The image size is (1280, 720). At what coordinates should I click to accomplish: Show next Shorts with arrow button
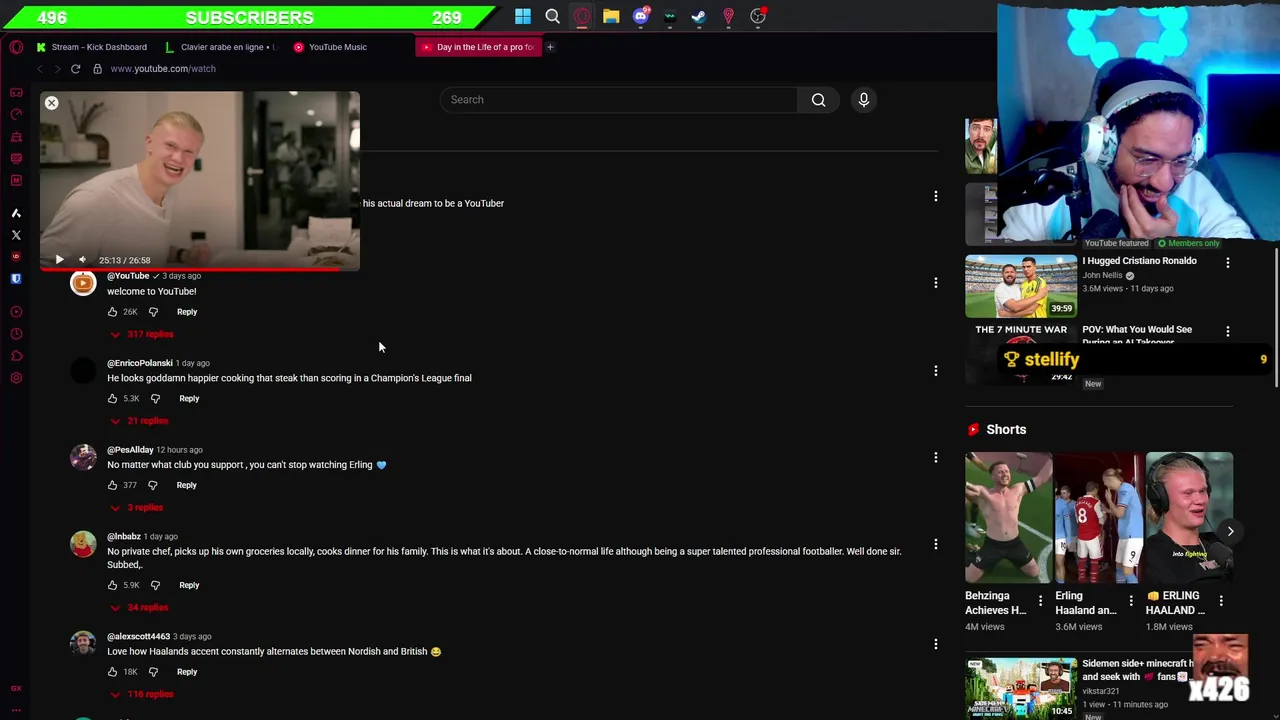pyautogui.click(x=1230, y=532)
